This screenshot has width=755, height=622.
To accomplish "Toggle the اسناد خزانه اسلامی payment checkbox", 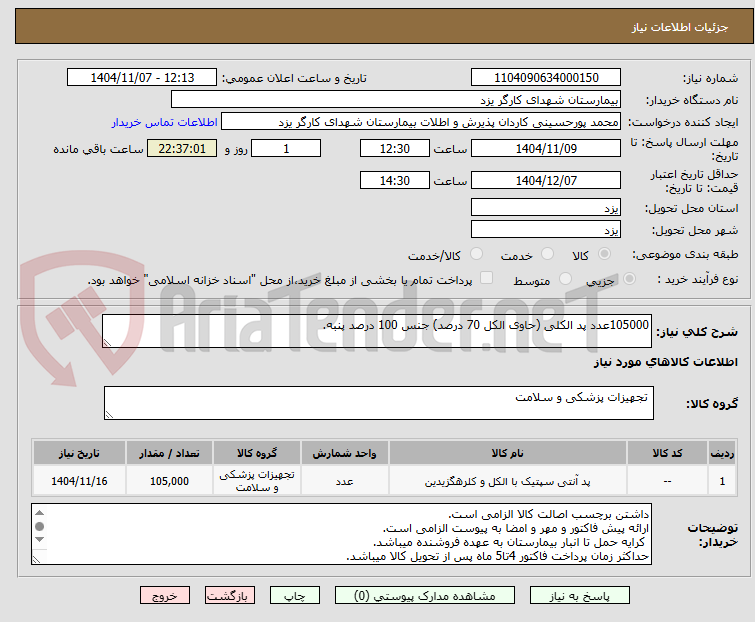I will (x=487, y=278).
